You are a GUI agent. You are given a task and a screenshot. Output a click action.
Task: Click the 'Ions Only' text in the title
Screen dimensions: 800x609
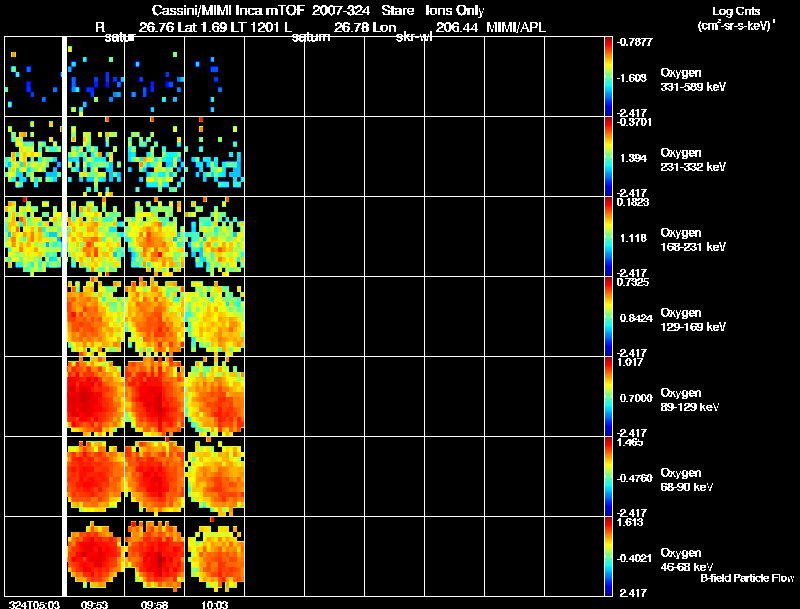455,11
